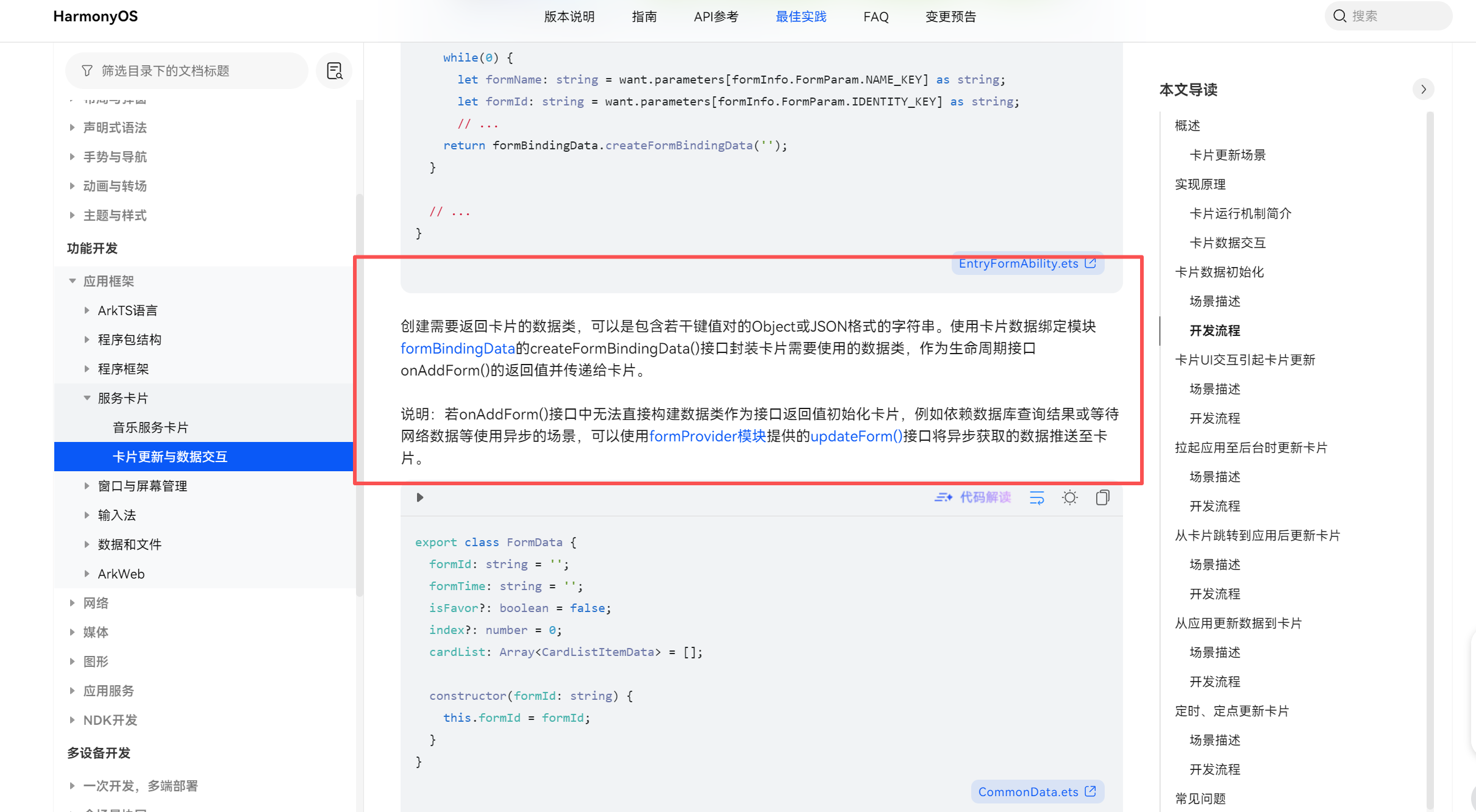Toggle code line wrap icon
Image resolution: width=1476 pixels, height=812 pixels.
tap(1036, 497)
